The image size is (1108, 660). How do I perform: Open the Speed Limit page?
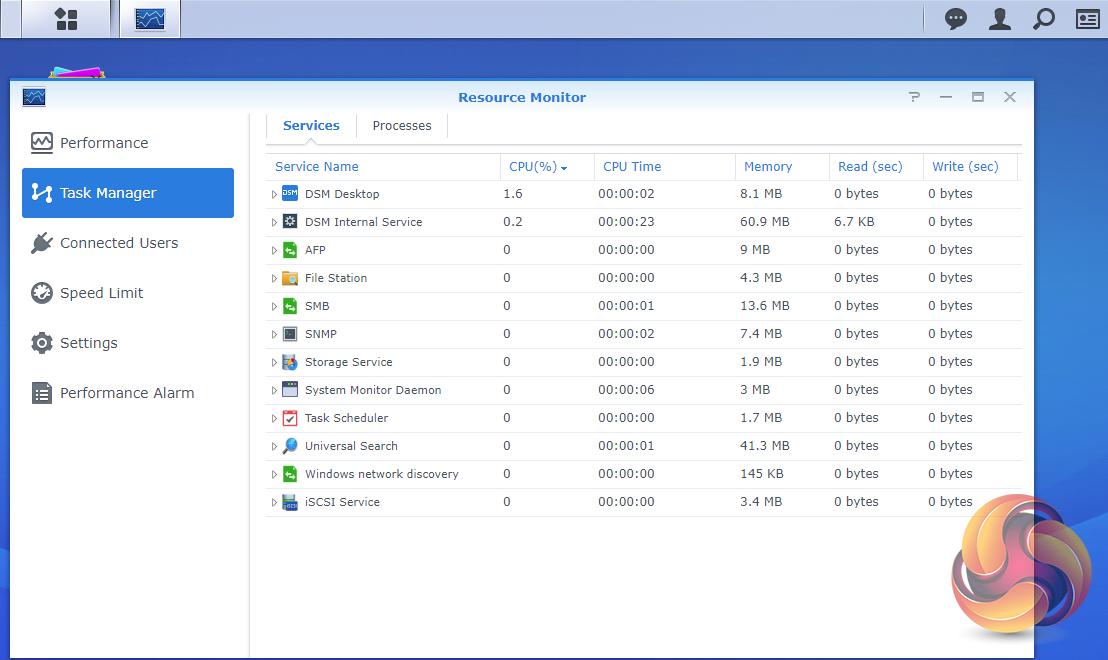point(101,293)
